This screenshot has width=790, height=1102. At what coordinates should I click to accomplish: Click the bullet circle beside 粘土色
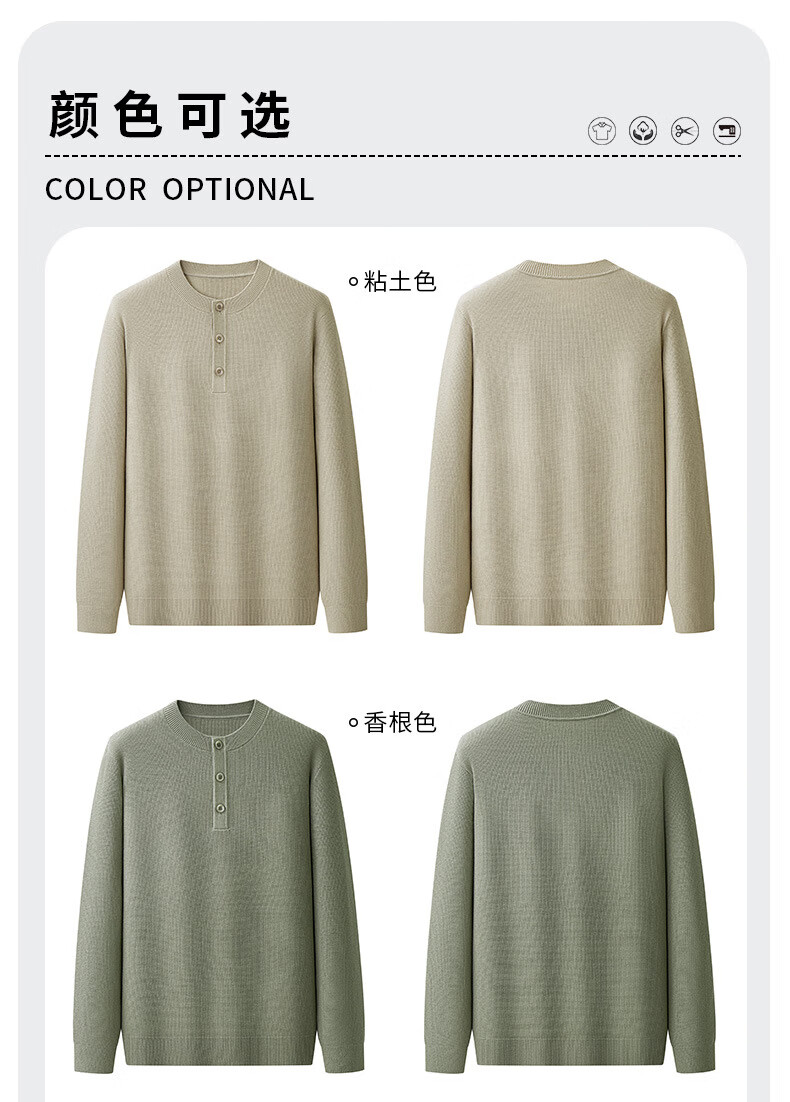(x=354, y=283)
